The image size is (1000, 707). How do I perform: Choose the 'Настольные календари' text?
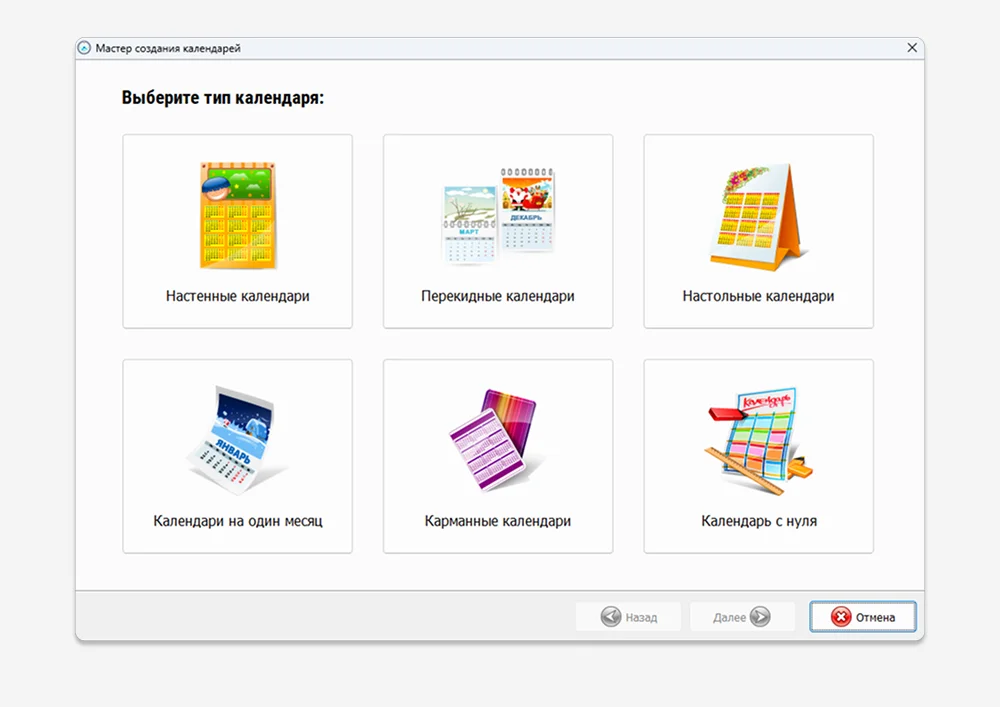point(758,296)
